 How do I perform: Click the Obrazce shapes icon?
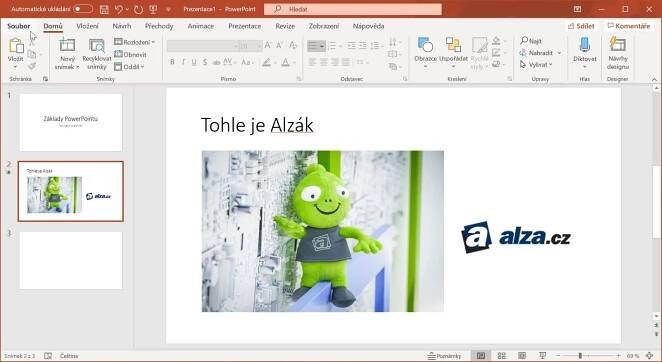coord(425,45)
